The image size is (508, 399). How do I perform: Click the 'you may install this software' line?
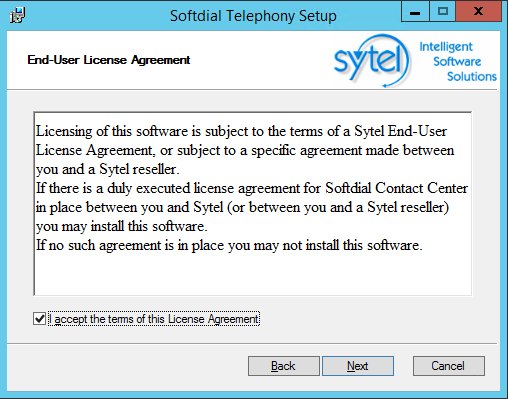click(x=121, y=227)
